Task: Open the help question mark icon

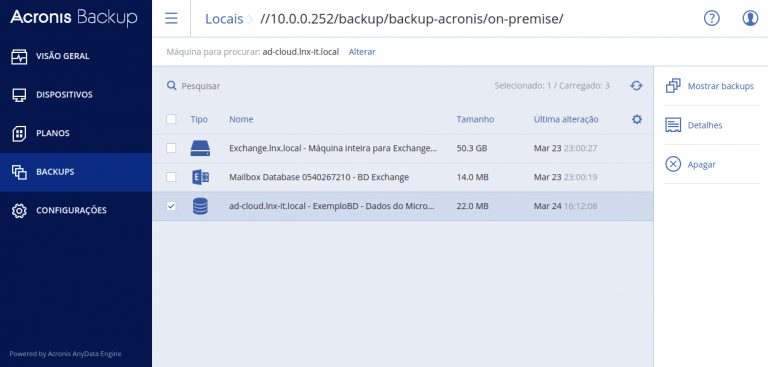Action: tap(712, 18)
